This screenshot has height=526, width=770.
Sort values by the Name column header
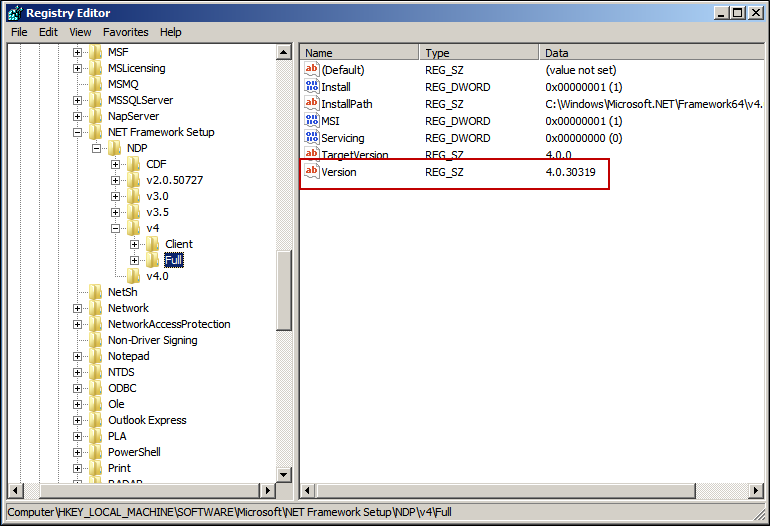[x=359, y=53]
